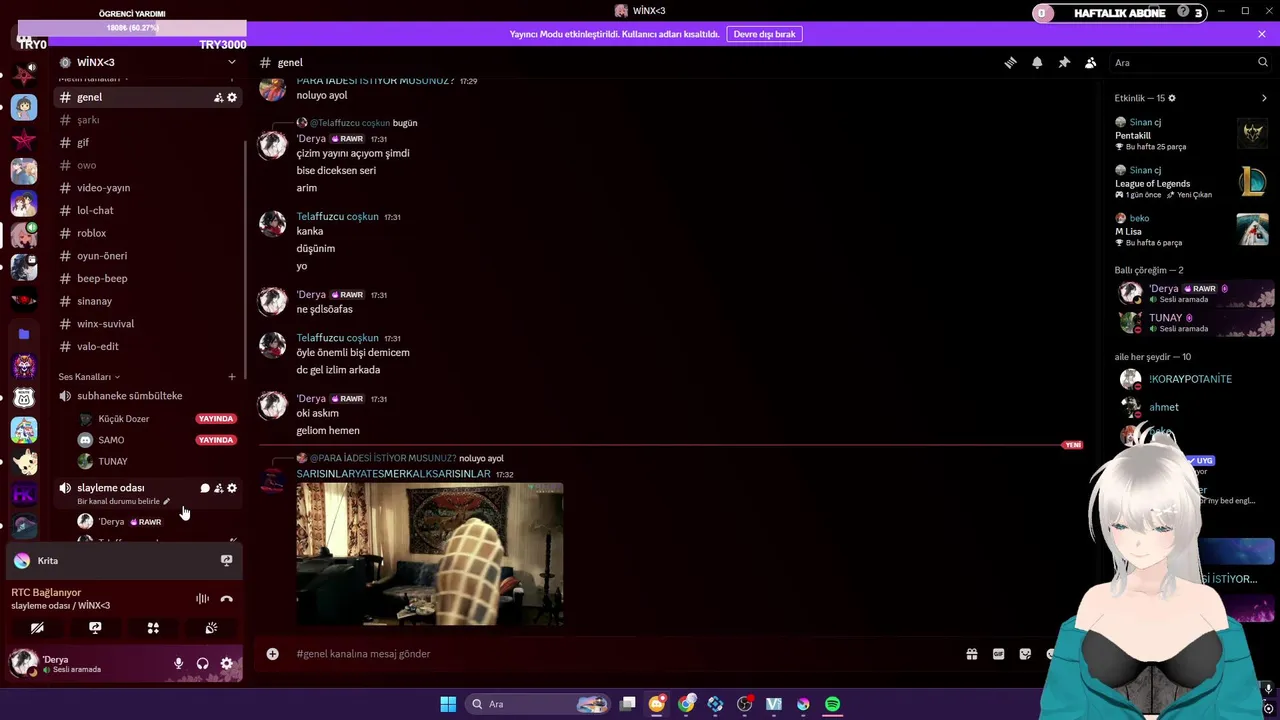This screenshot has width=1280, height=720.
Task: Watch SAMO's YAYINDA stream
Action: 216,440
